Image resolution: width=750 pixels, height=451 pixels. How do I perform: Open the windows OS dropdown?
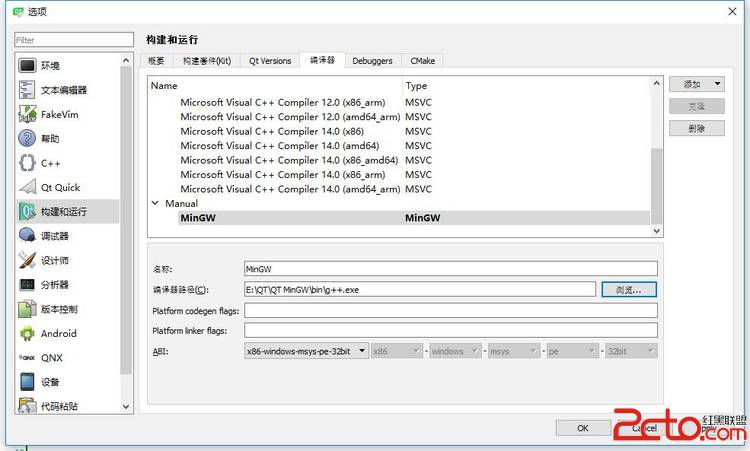click(455, 351)
